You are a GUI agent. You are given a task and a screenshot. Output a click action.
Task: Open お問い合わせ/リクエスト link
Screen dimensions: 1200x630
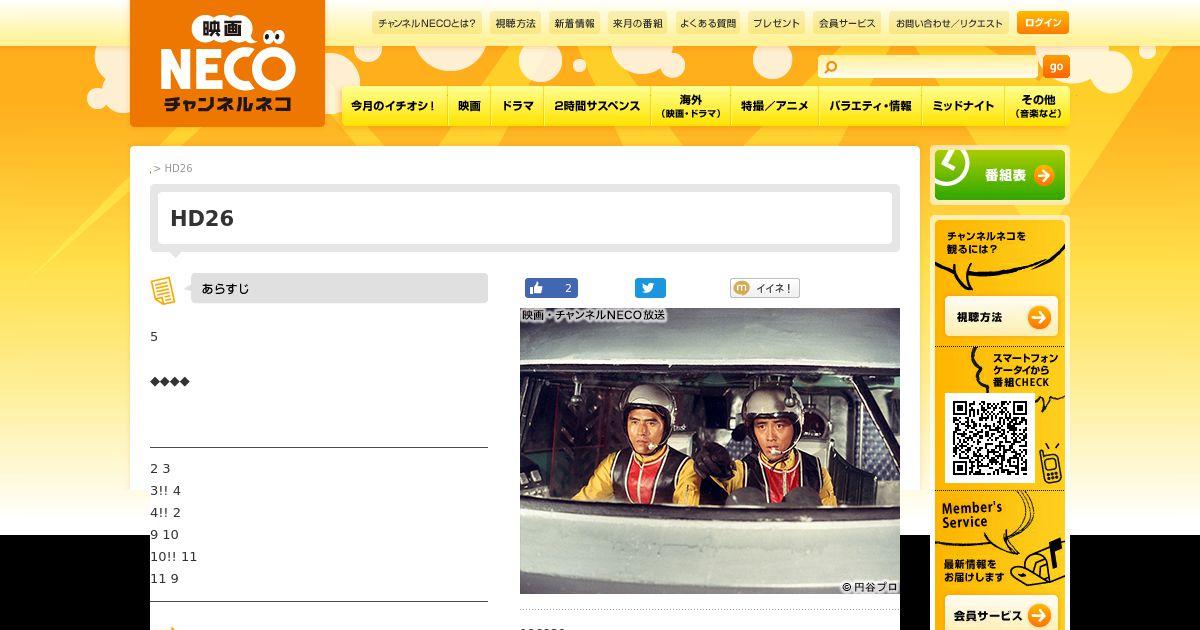[948, 23]
